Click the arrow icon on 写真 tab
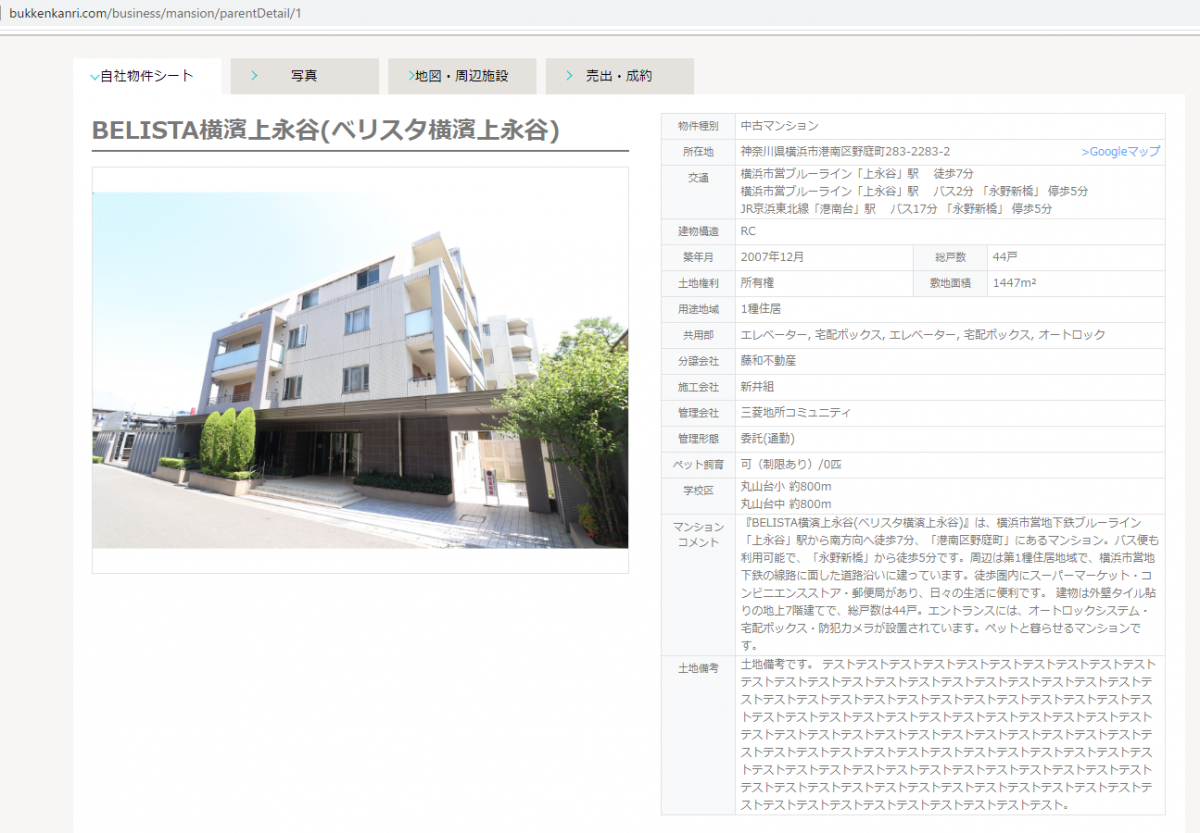 click(255, 76)
